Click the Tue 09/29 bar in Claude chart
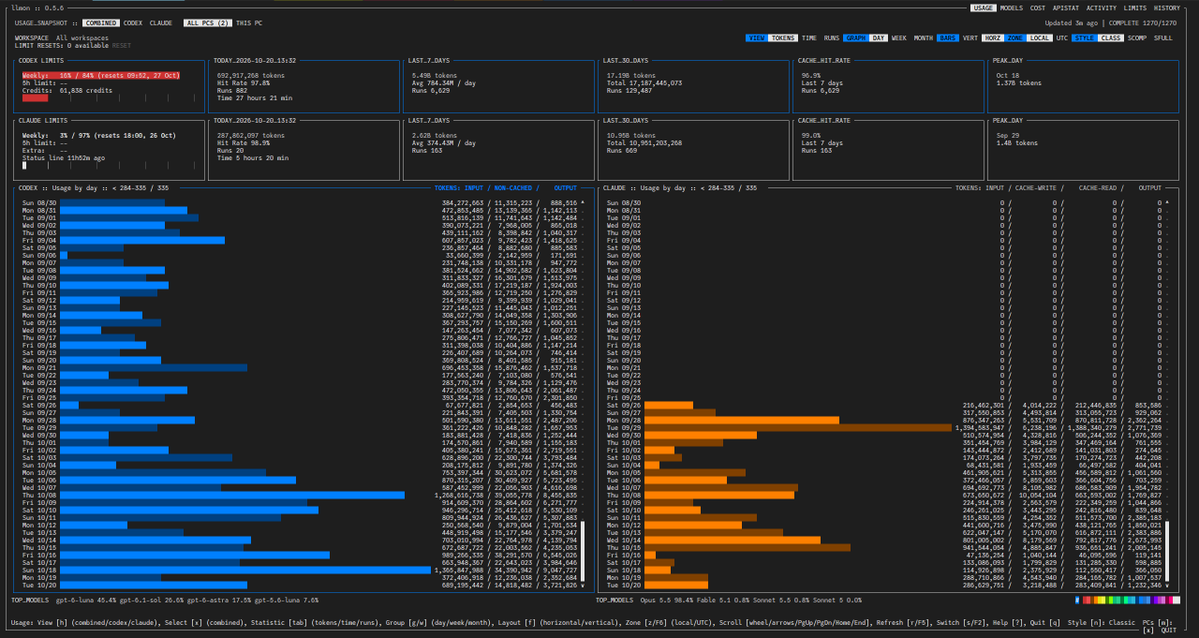The height and width of the screenshot is (638, 1199). pyautogui.click(x=798, y=428)
